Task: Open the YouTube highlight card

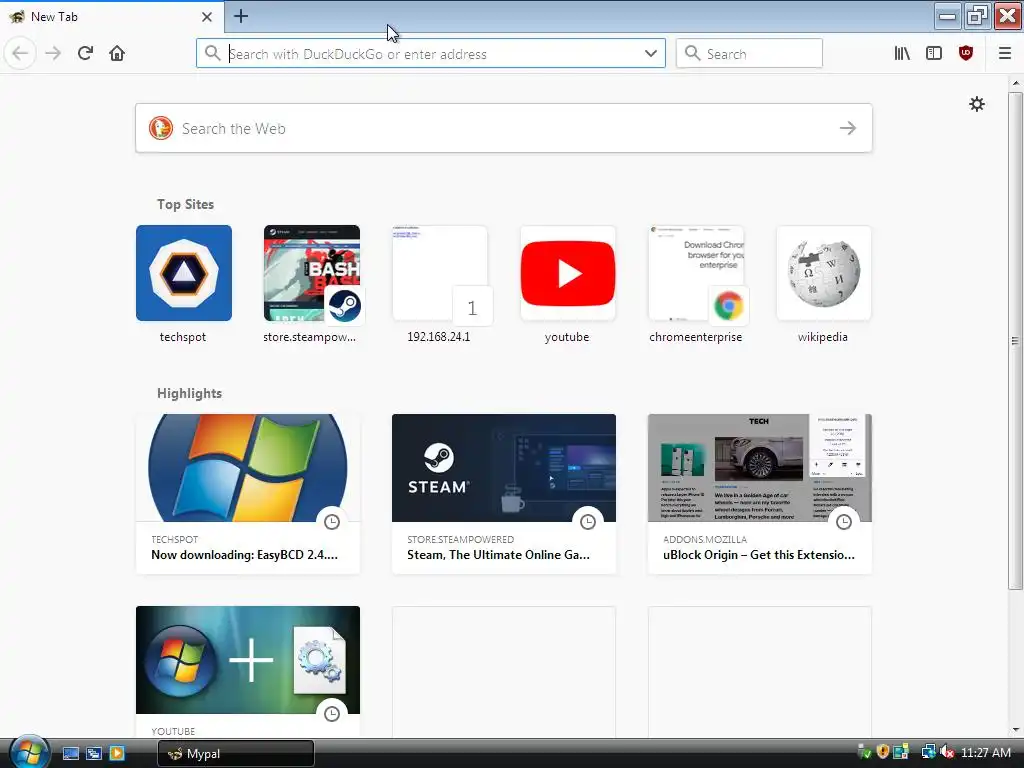Action: point(248,672)
